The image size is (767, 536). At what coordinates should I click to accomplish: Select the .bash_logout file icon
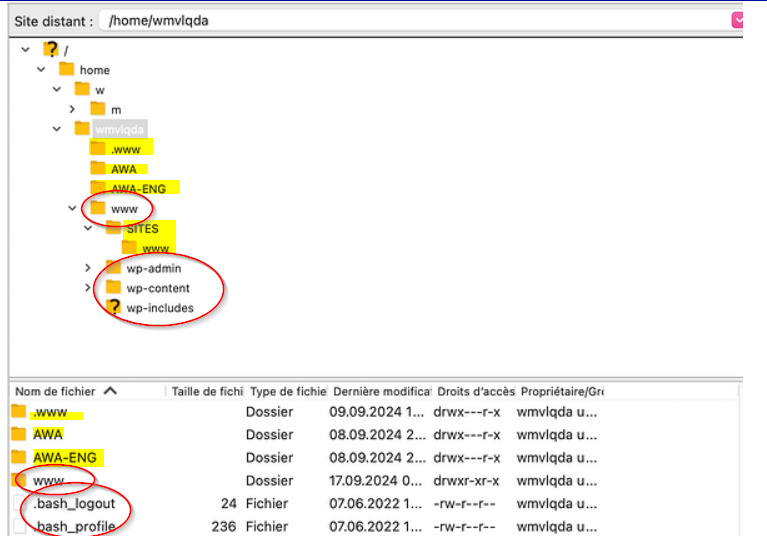click(x=20, y=504)
